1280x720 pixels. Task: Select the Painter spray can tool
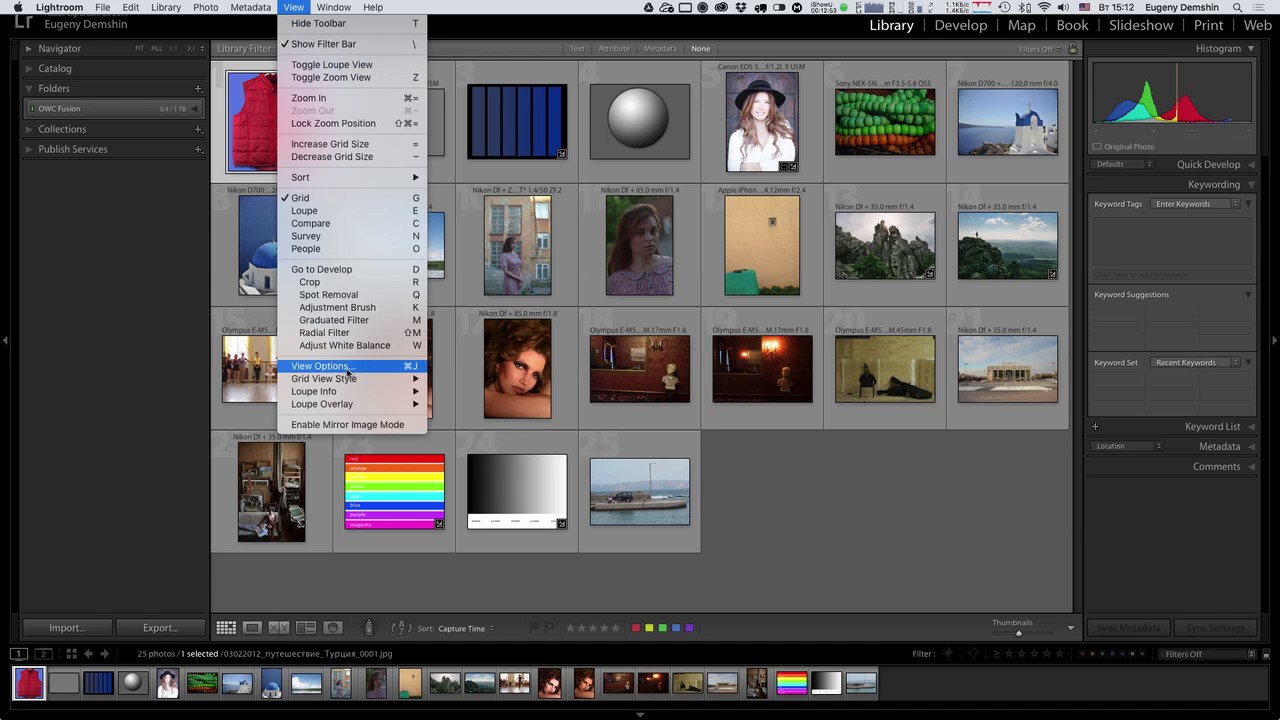click(368, 628)
